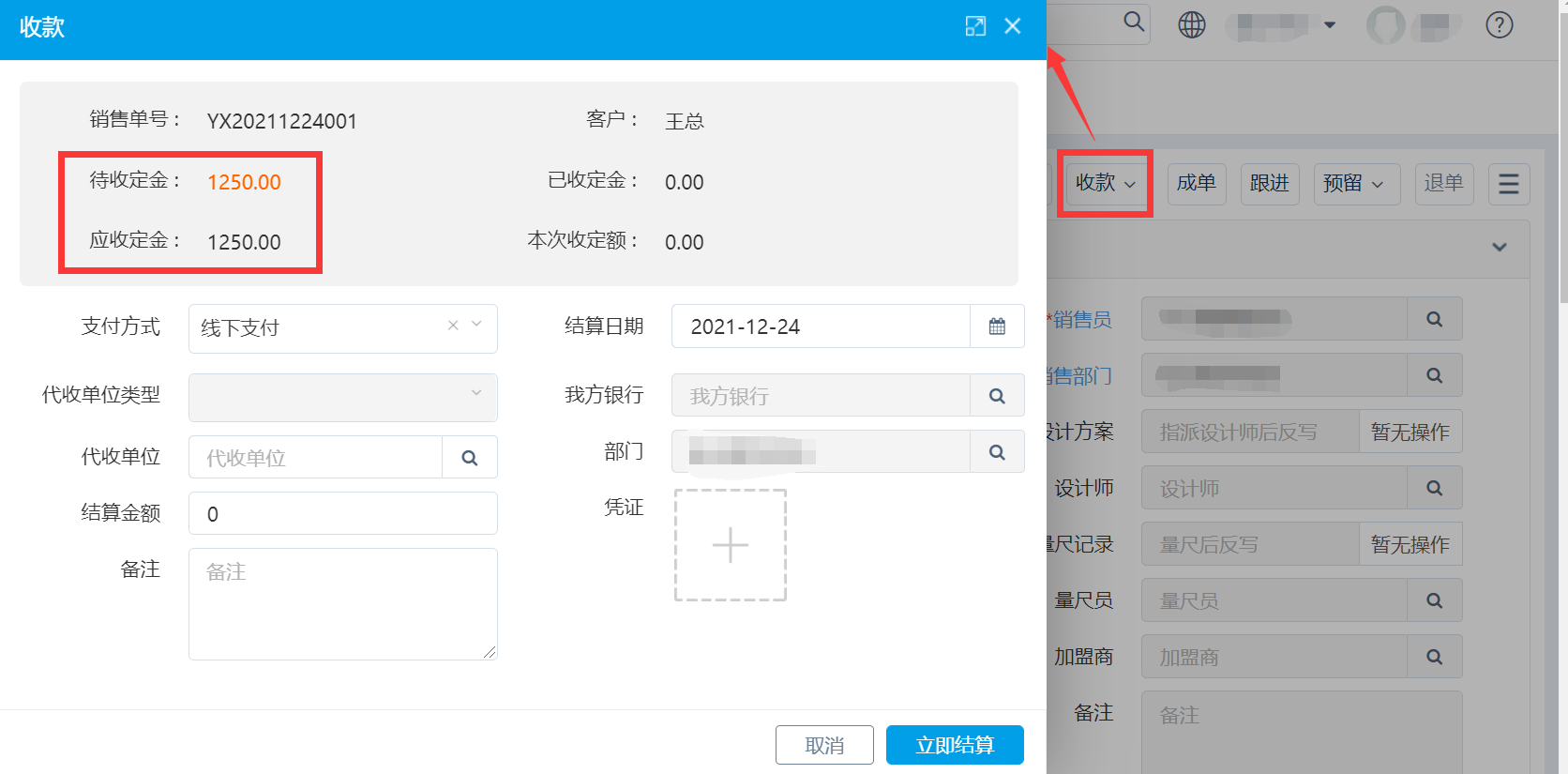Open calendar picker for 结算日期
The width and height of the screenshot is (1568, 774).
(x=997, y=326)
